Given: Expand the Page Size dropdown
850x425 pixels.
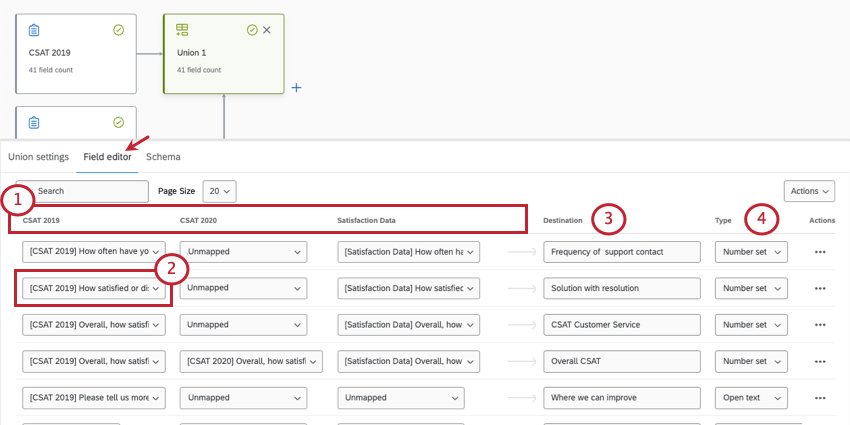Looking at the screenshot, I should pos(219,190).
